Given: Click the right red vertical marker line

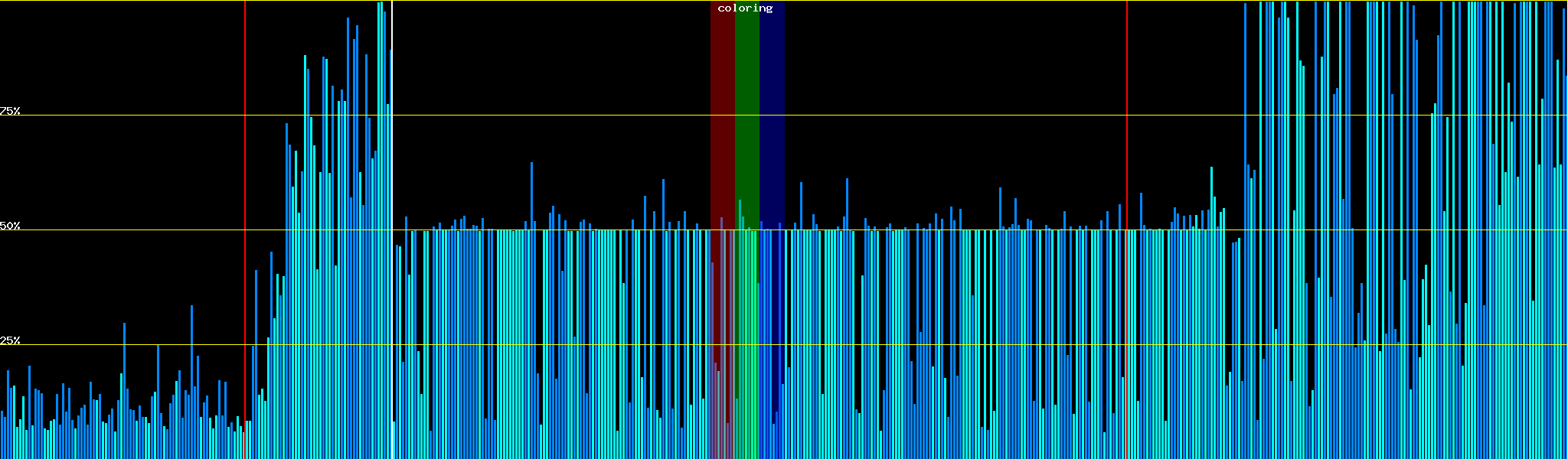Looking at the screenshot, I should point(1127,115).
